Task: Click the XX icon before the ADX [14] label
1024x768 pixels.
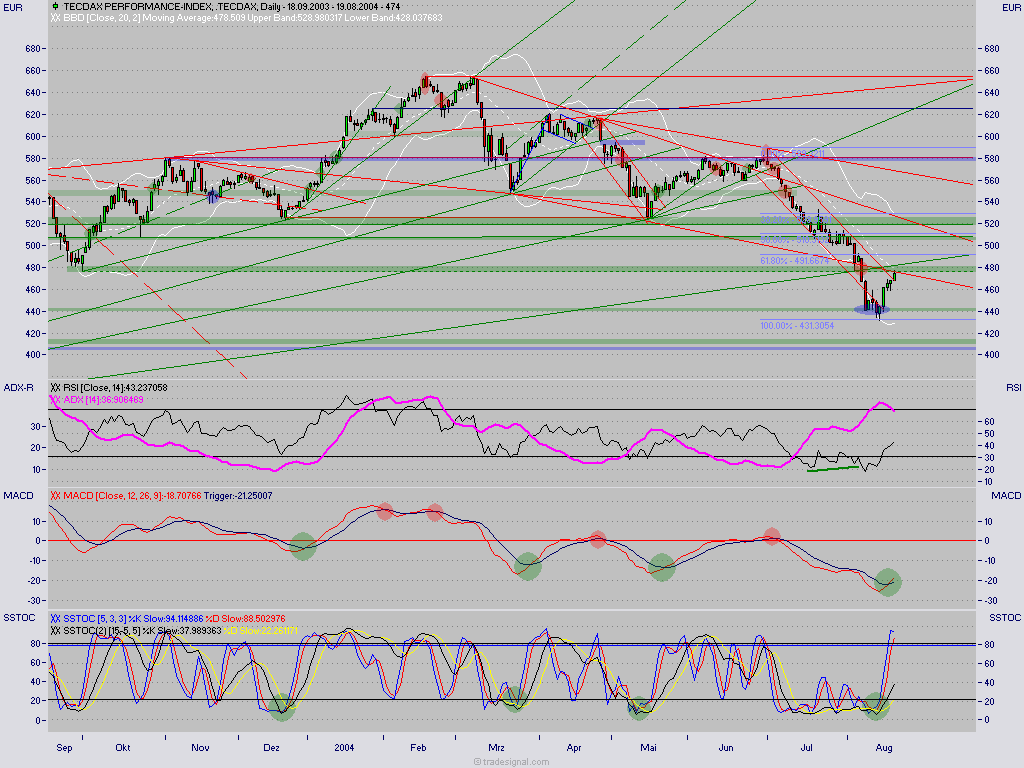Action: click(x=55, y=399)
